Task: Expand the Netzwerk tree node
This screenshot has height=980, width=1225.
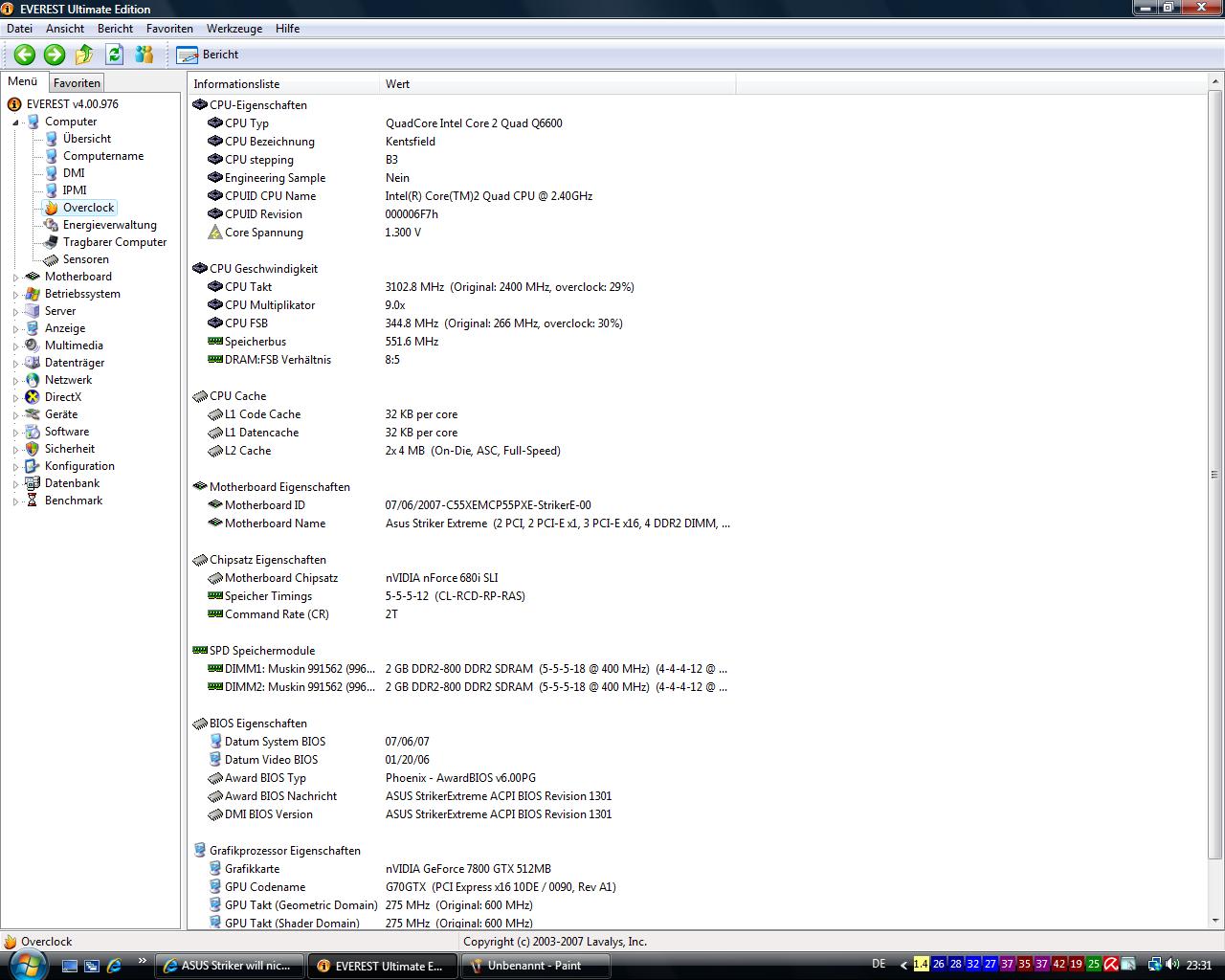Action: pyautogui.click(x=15, y=381)
